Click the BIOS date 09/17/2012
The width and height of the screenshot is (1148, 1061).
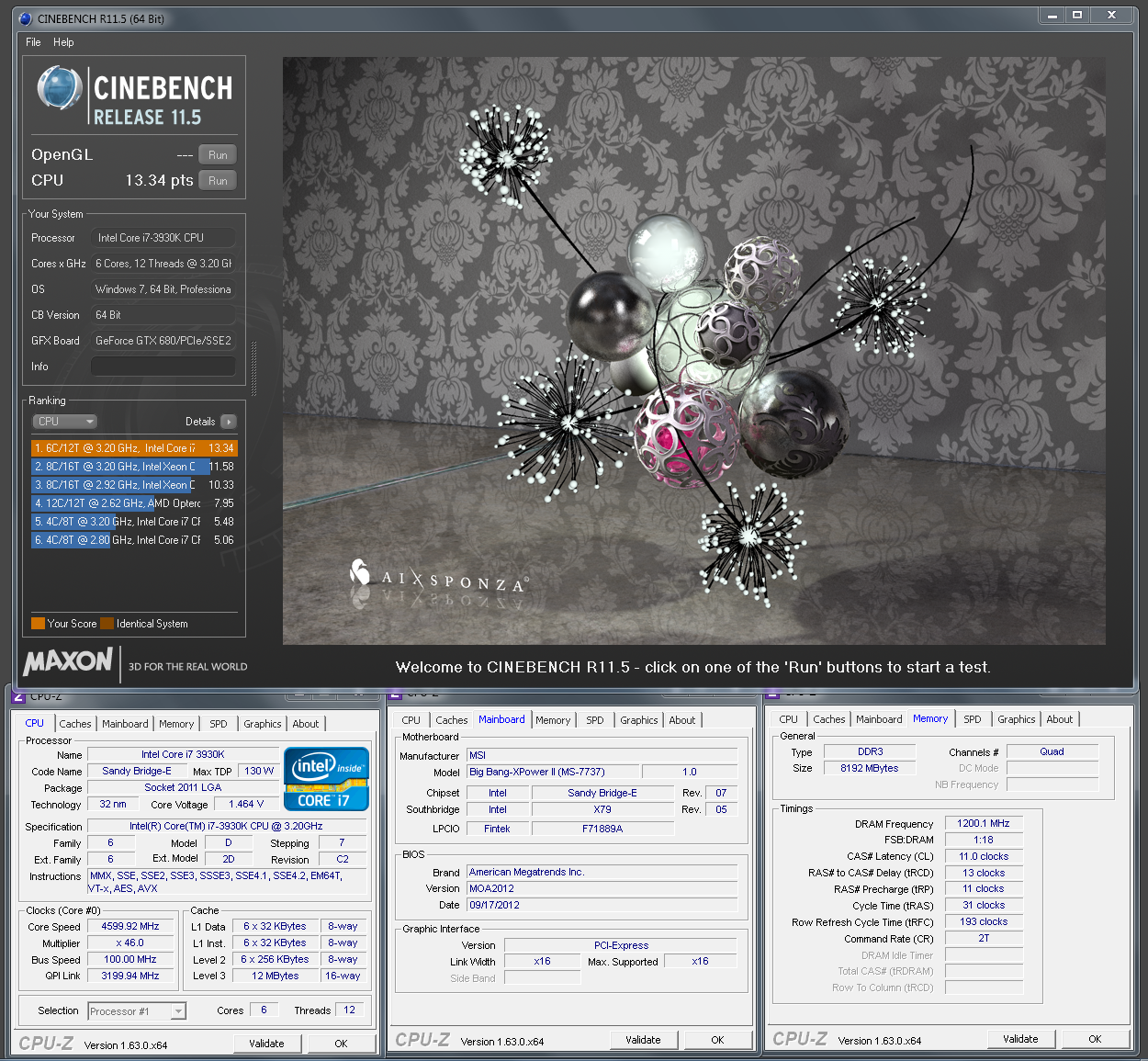click(x=602, y=905)
